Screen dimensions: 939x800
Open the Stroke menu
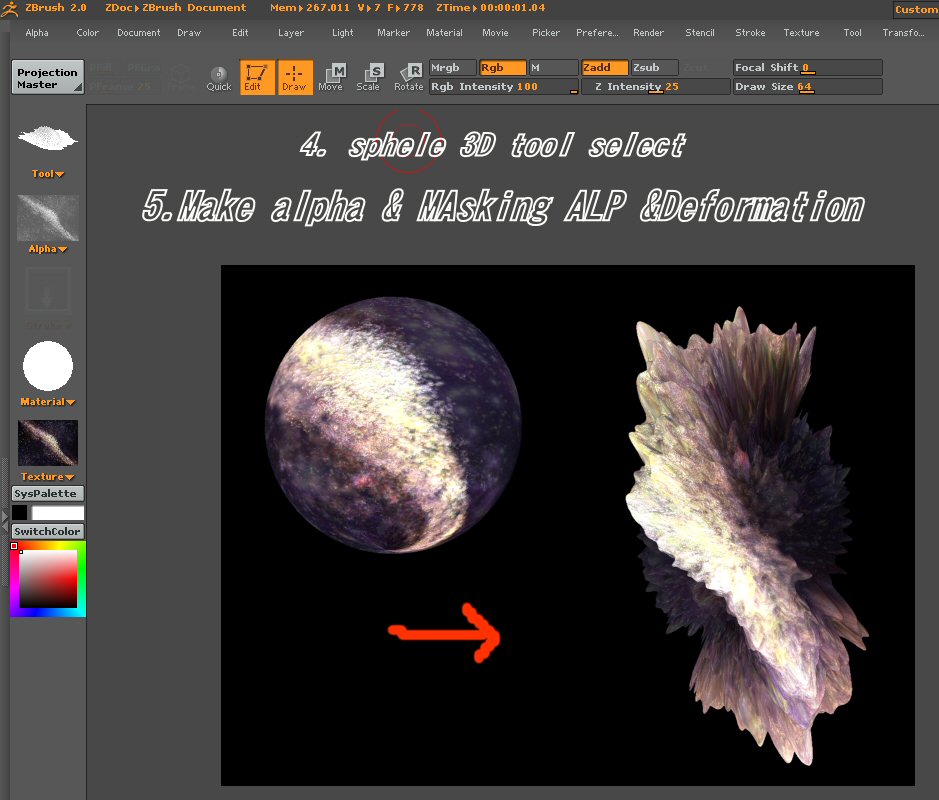pyautogui.click(x=750, y=33)
